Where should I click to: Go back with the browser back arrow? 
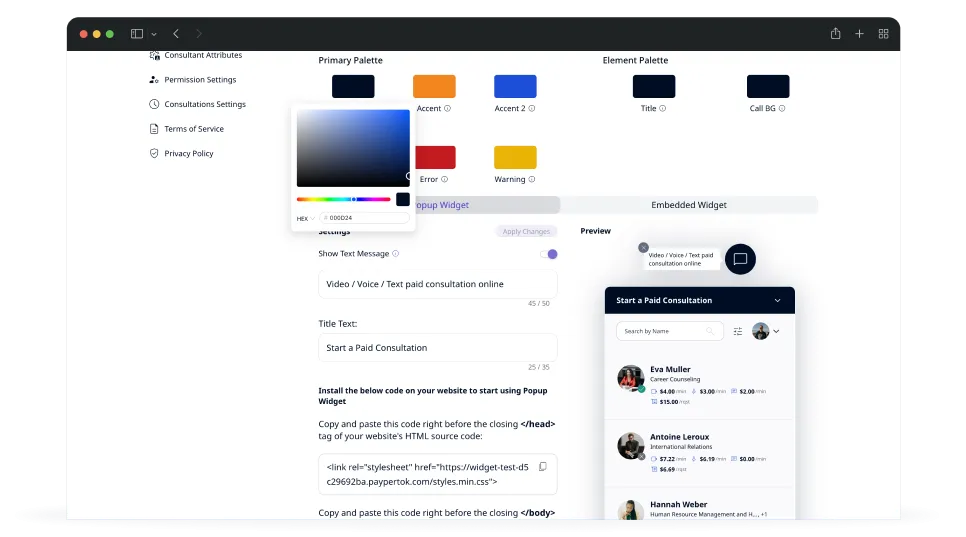click(x=176, y=34)
